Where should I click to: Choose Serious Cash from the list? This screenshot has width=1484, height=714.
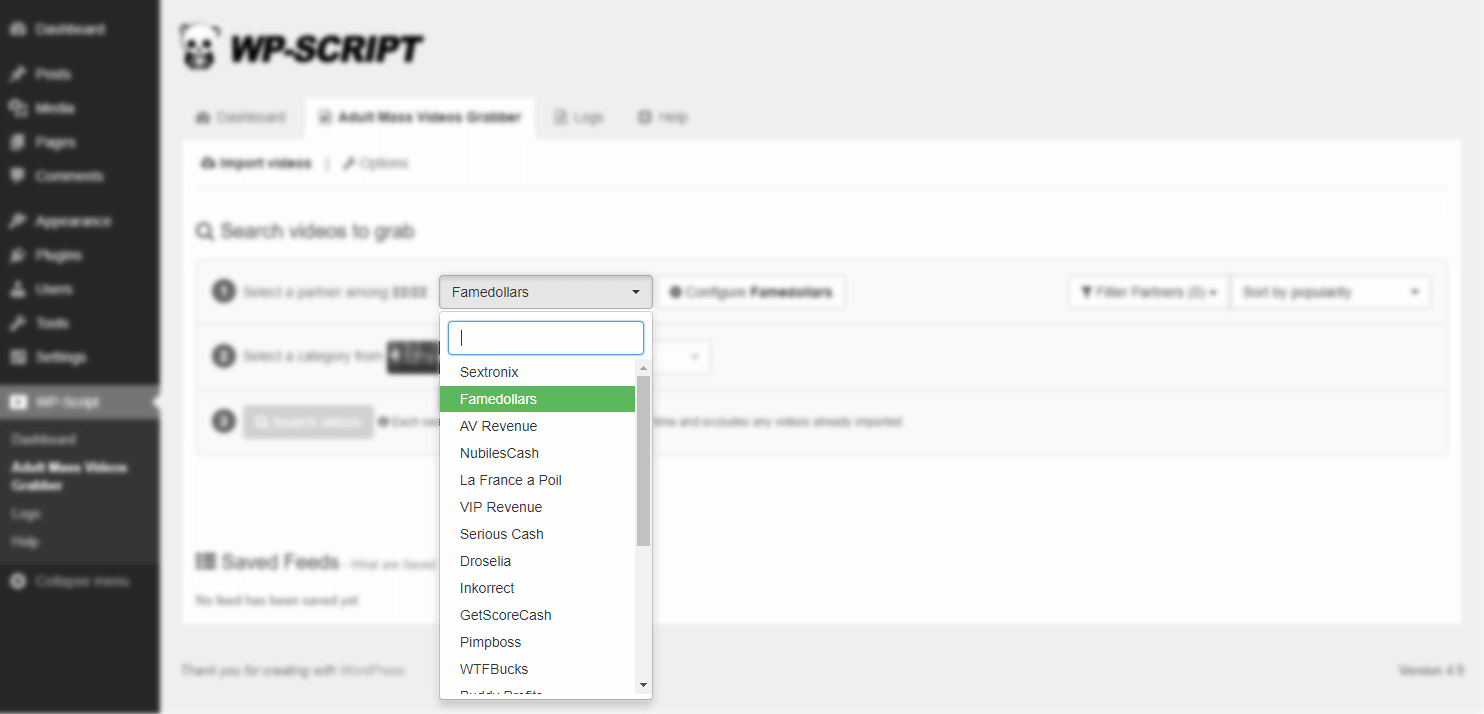point(538,534)
